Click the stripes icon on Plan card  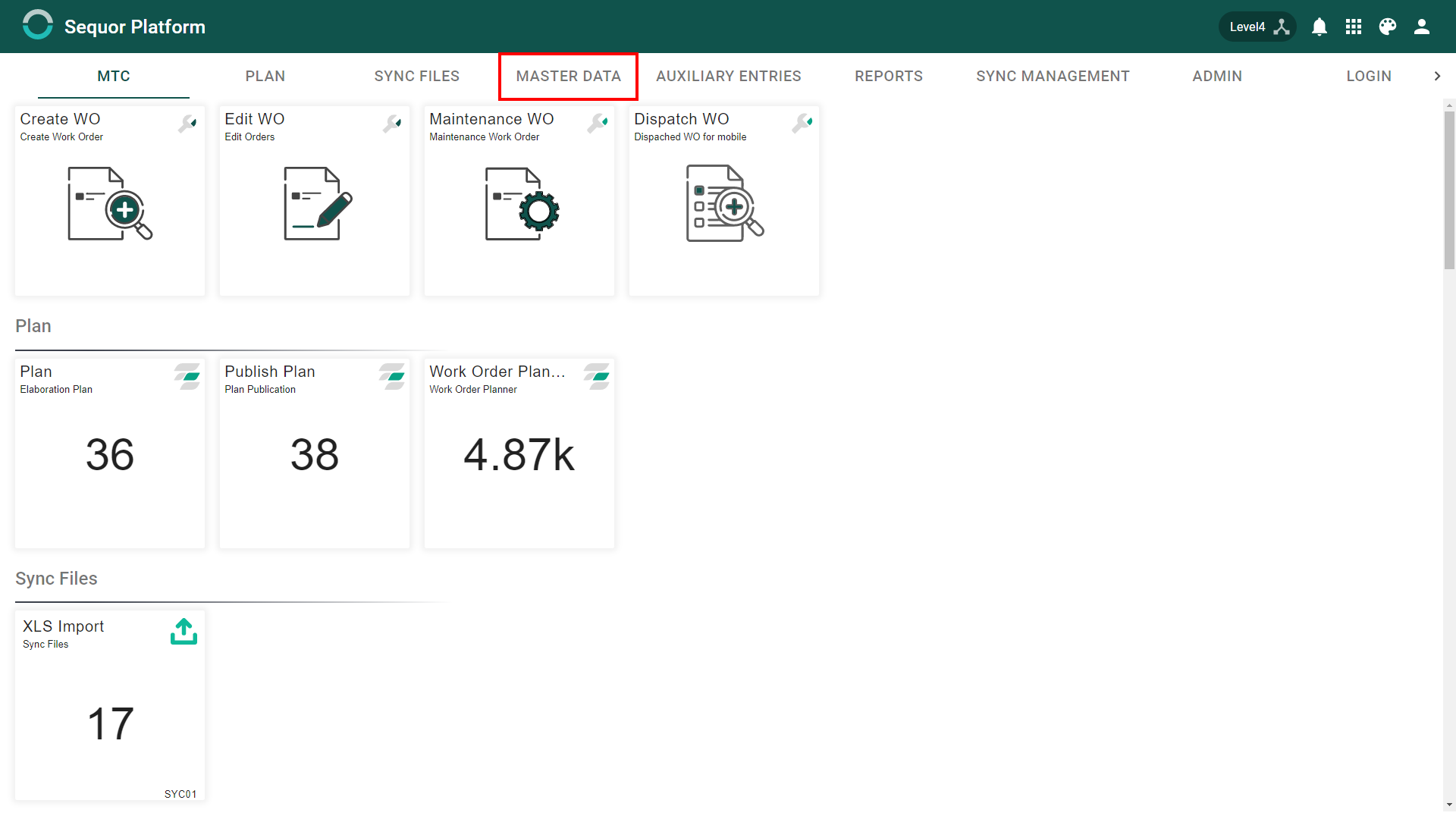point(187,376)
